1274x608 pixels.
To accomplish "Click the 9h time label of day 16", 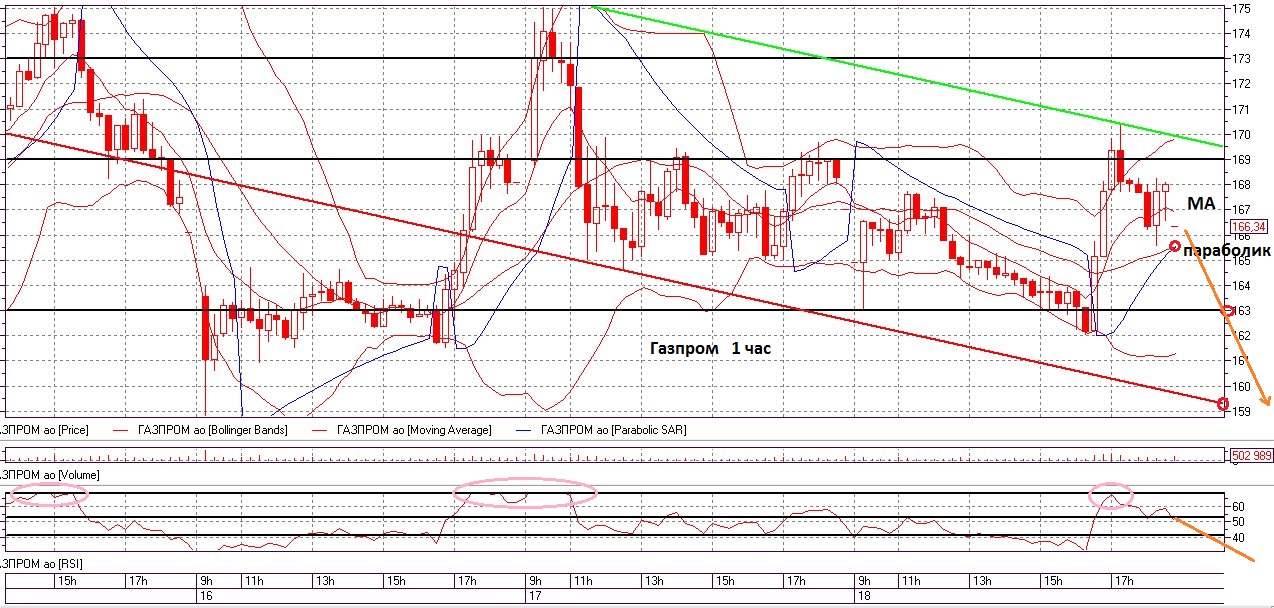I will coord(206,580).
